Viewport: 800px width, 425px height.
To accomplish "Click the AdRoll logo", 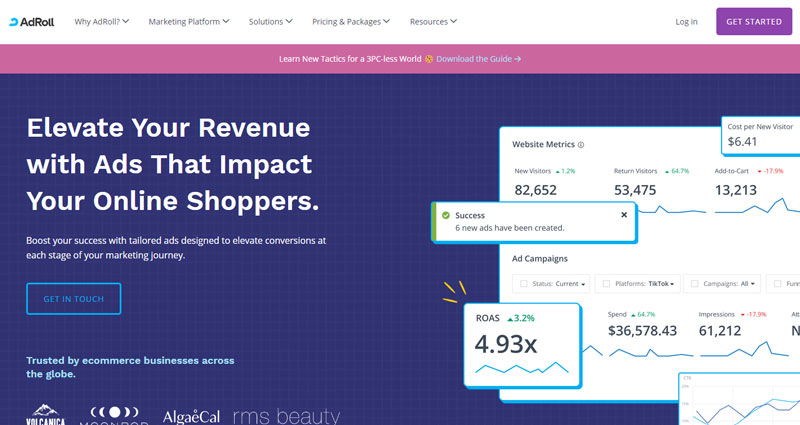I will pyautogui.click(x=32, y=22).
